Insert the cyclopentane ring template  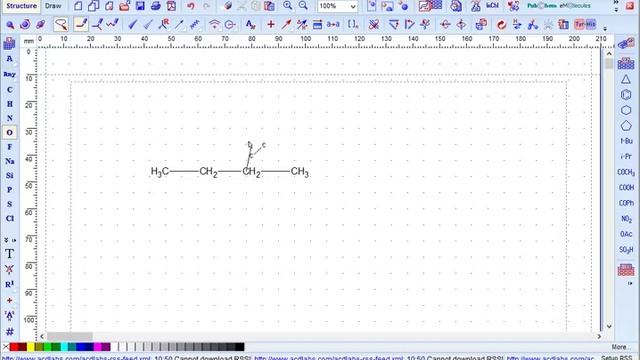626,126
